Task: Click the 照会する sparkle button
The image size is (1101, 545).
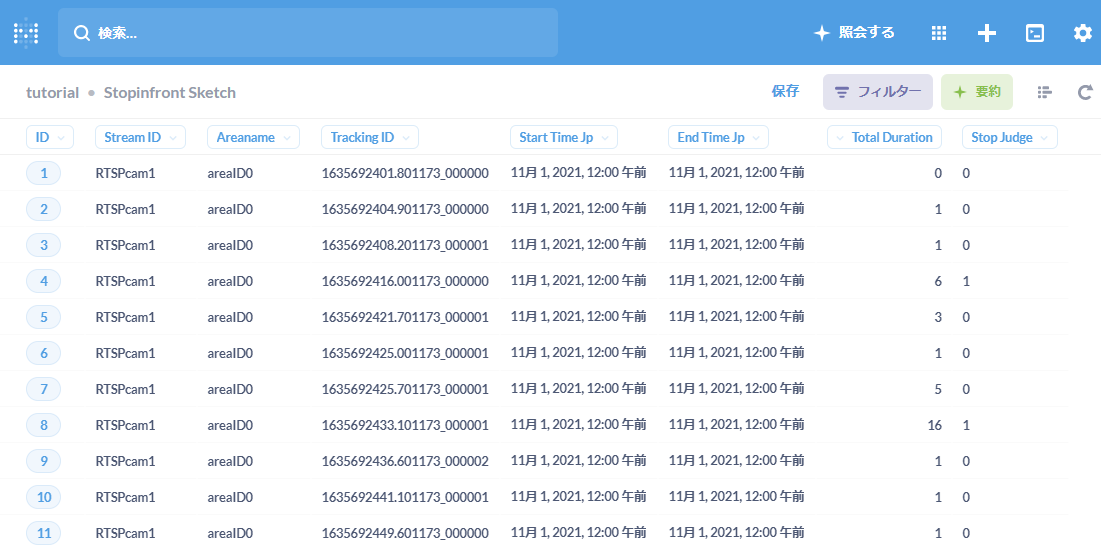Action: click(854, 33)
